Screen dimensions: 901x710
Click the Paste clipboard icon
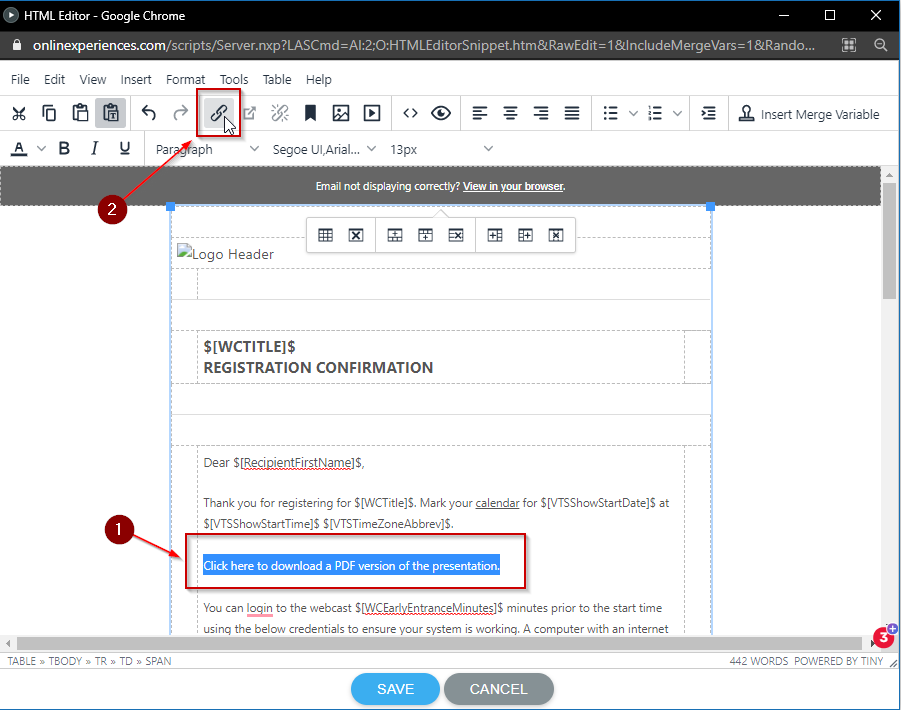click(x=80, y=113)
